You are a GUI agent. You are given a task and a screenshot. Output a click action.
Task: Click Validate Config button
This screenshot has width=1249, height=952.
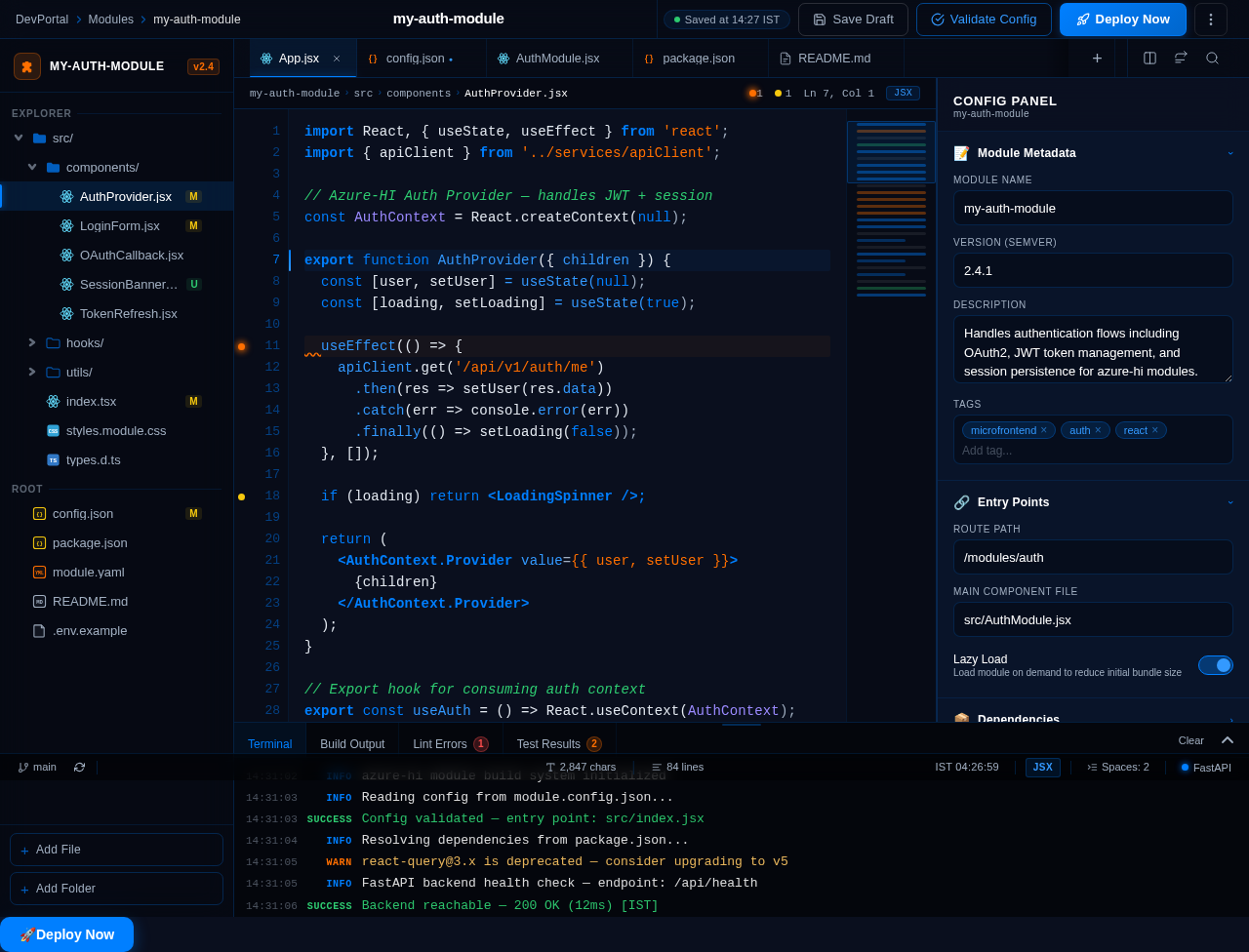pos(984,20)
